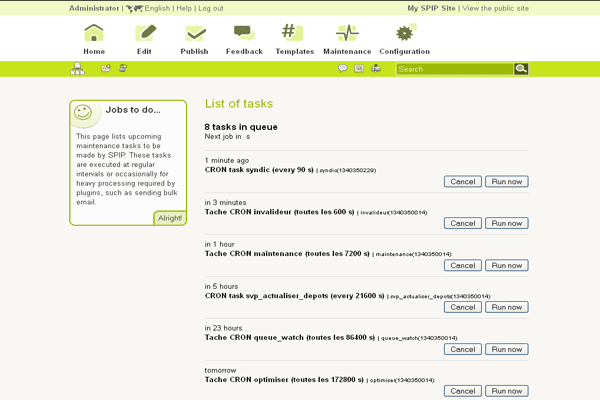Click the Log out link
600x400 pixels.
[211, 8]
